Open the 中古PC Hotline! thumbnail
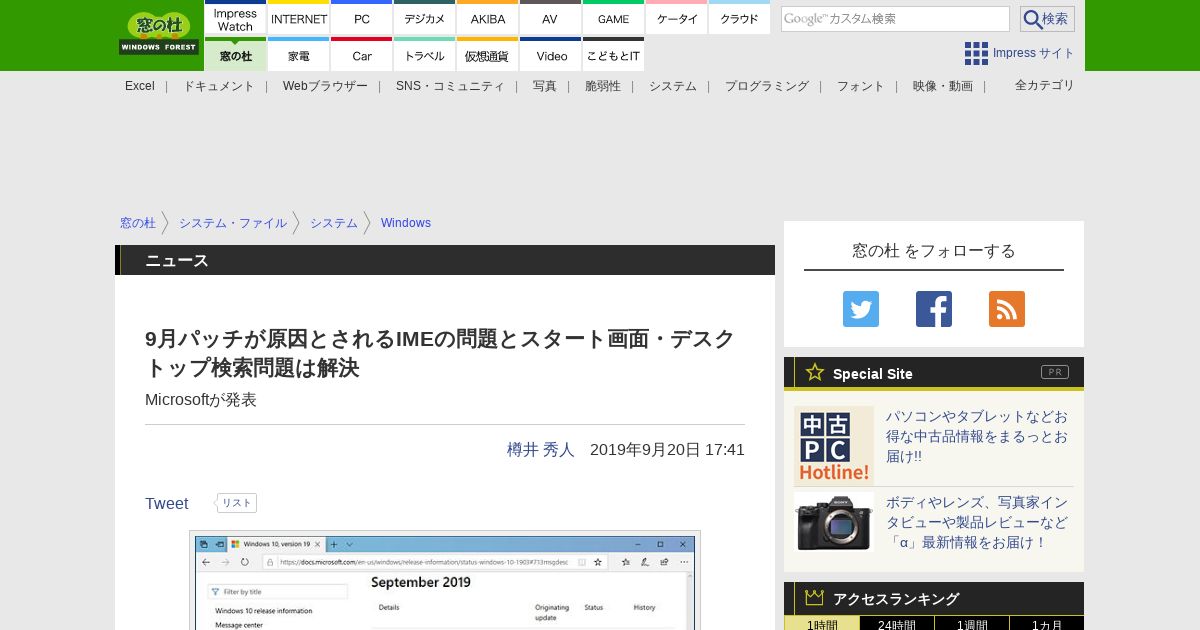Viewport: 1200px width, 630px height. [x=834, y=446]
